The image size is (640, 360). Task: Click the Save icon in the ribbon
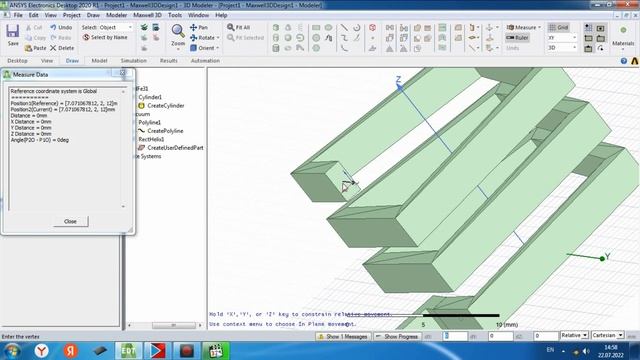[x=13, y=31]
